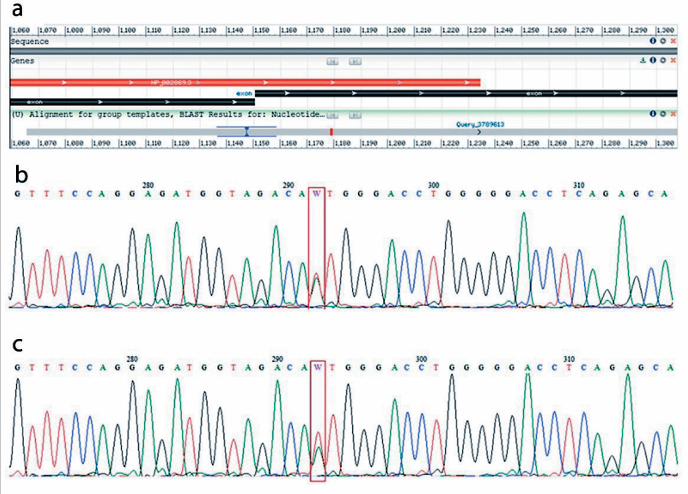Open the Genes track settings gear

662,61
